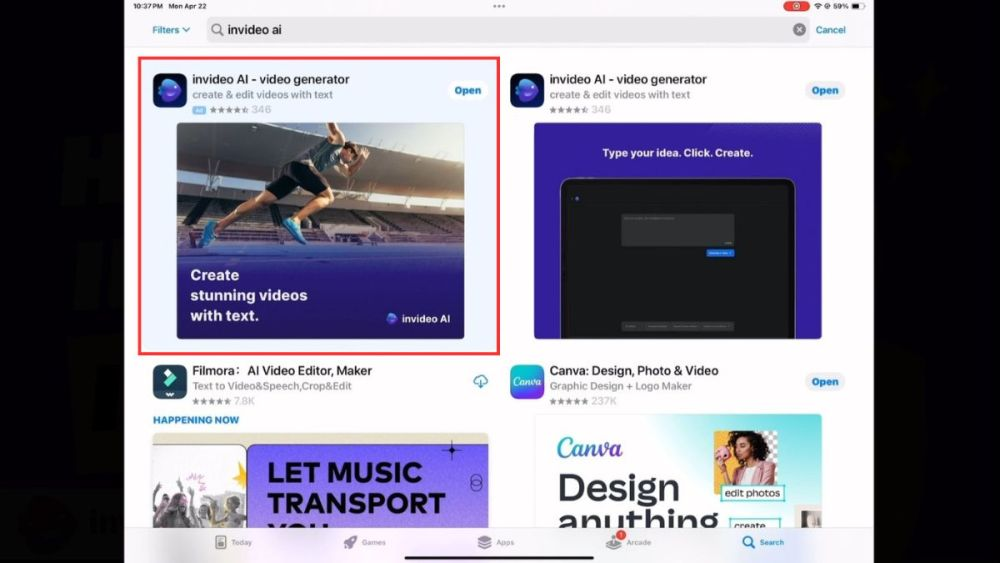
Task: Select the Search tab
Action: (762, 542)
